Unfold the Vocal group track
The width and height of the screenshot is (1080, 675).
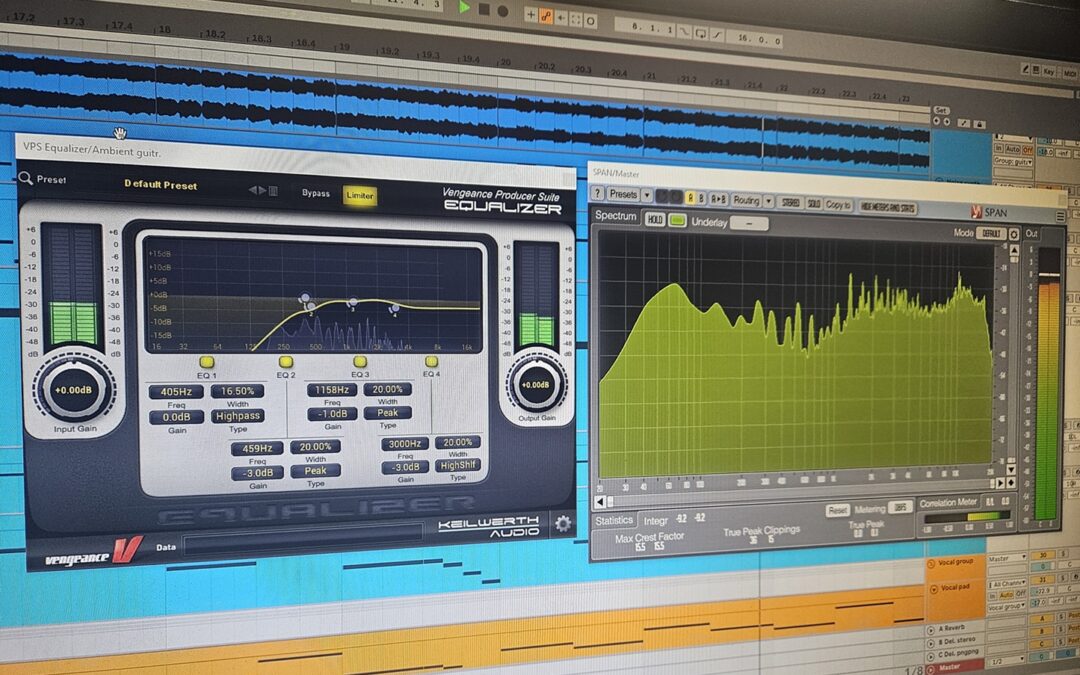931,564
